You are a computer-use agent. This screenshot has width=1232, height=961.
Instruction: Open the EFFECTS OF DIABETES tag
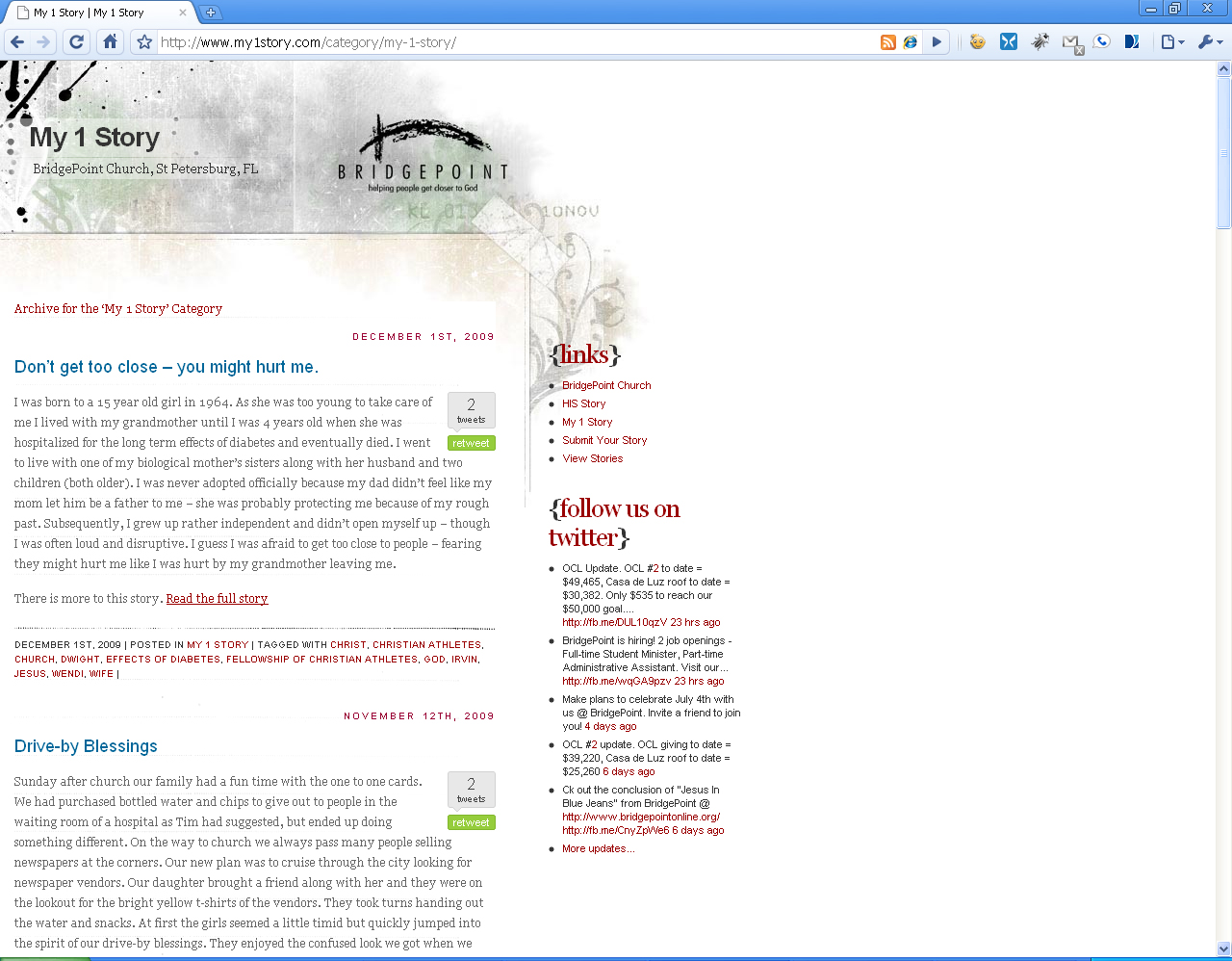click(163, 660)
